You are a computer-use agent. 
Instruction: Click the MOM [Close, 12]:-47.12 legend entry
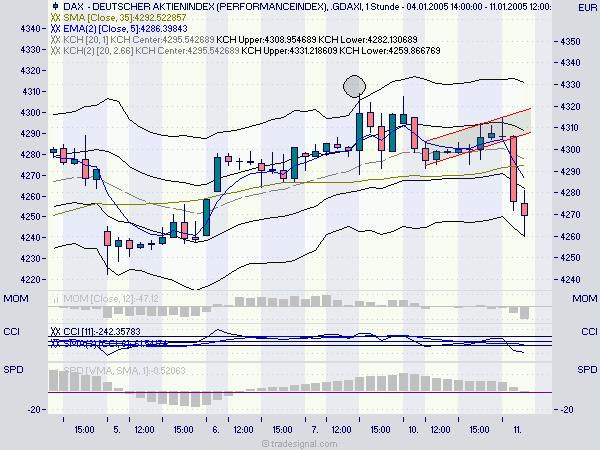[x=111, y=299]
